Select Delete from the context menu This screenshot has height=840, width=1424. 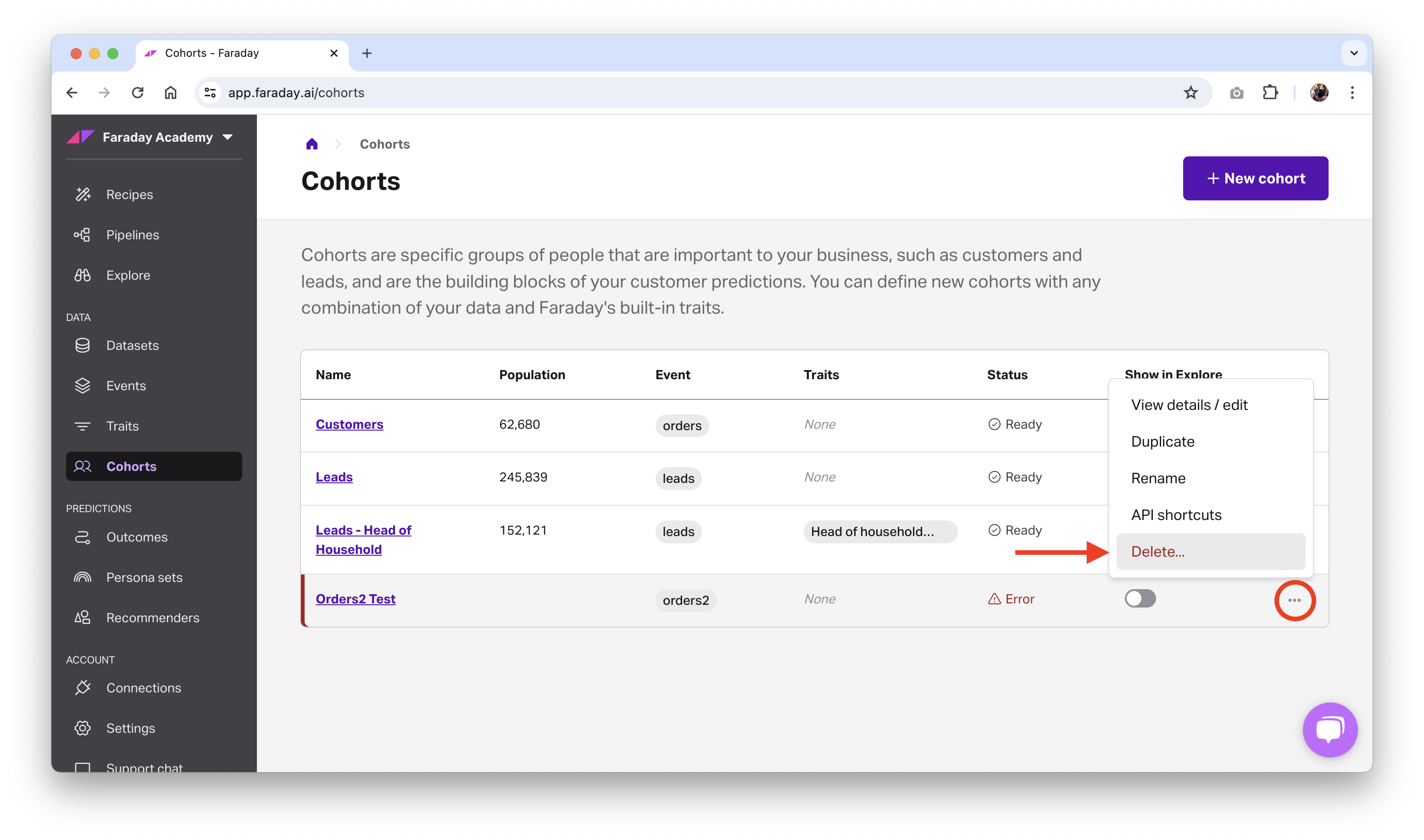pos(1157,551)
